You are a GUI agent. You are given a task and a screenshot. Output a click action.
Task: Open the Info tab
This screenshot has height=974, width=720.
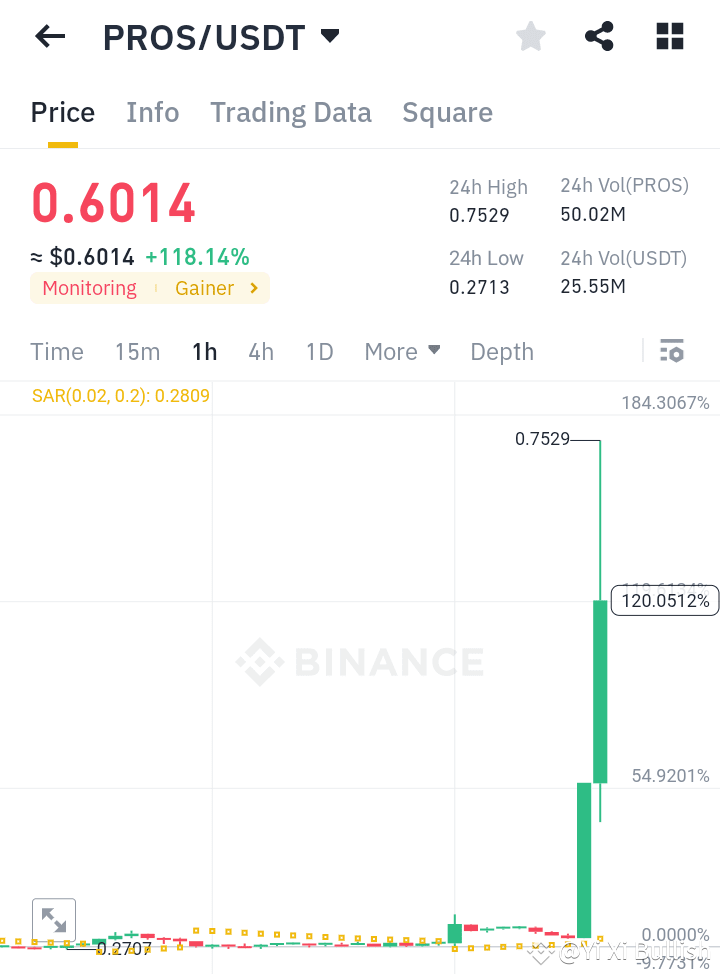[152, 112]
